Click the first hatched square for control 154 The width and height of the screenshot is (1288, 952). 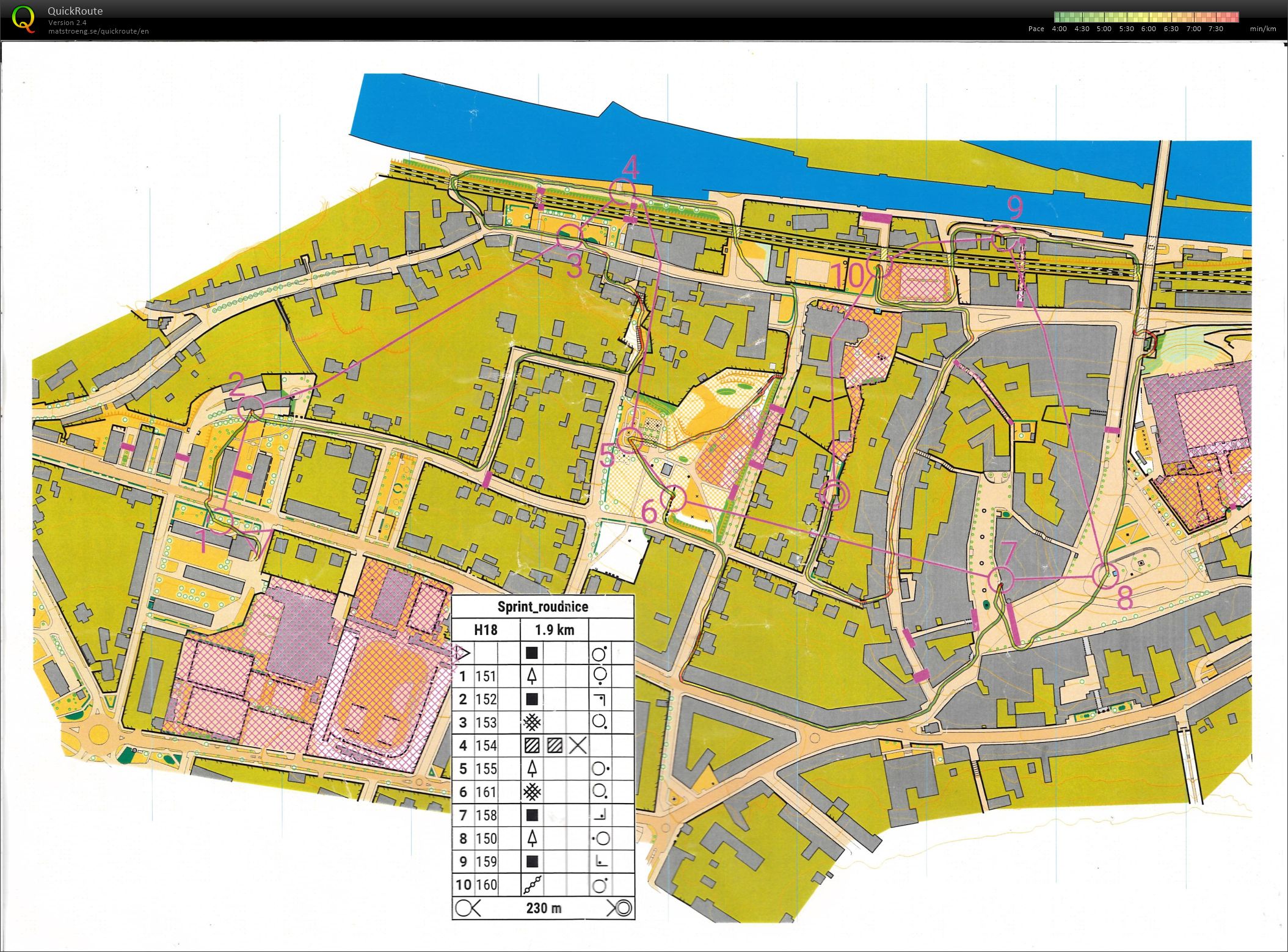coord(532,746)
